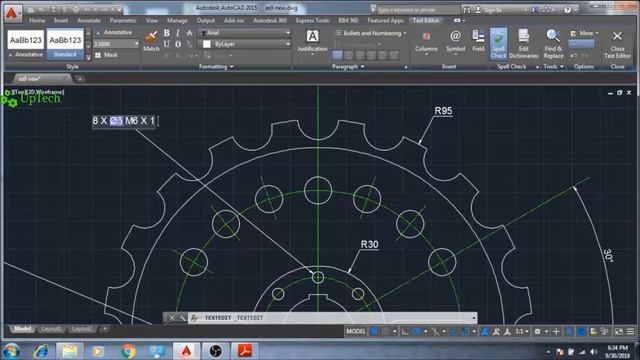This screenshot has height=360, width=640.
Task: Toggle Annotative text option
Action: (x=114, y=32)
